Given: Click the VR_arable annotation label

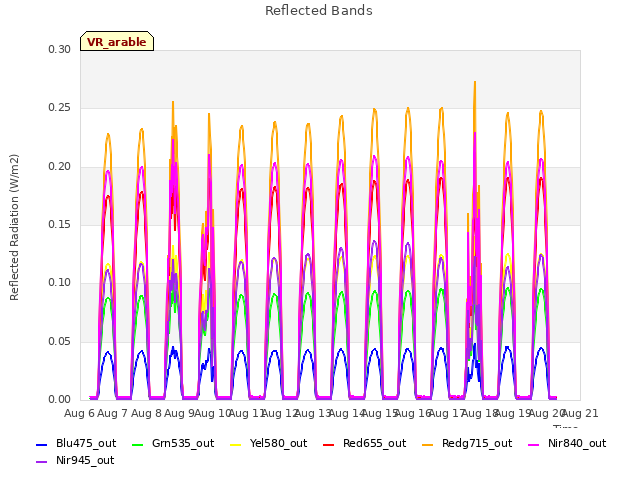Looking at the screenshot, I should (117, 41).
